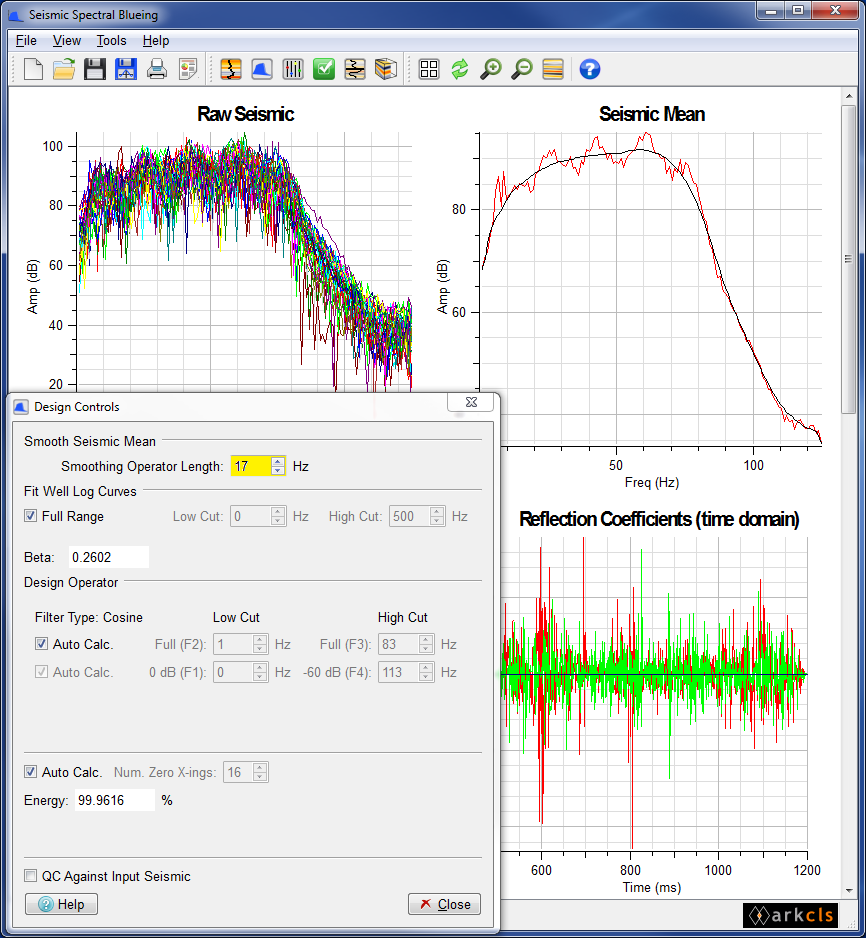This screenshot has height=938, width=866.
Task: Open the Help menu
Action: (x=155, y=41)
